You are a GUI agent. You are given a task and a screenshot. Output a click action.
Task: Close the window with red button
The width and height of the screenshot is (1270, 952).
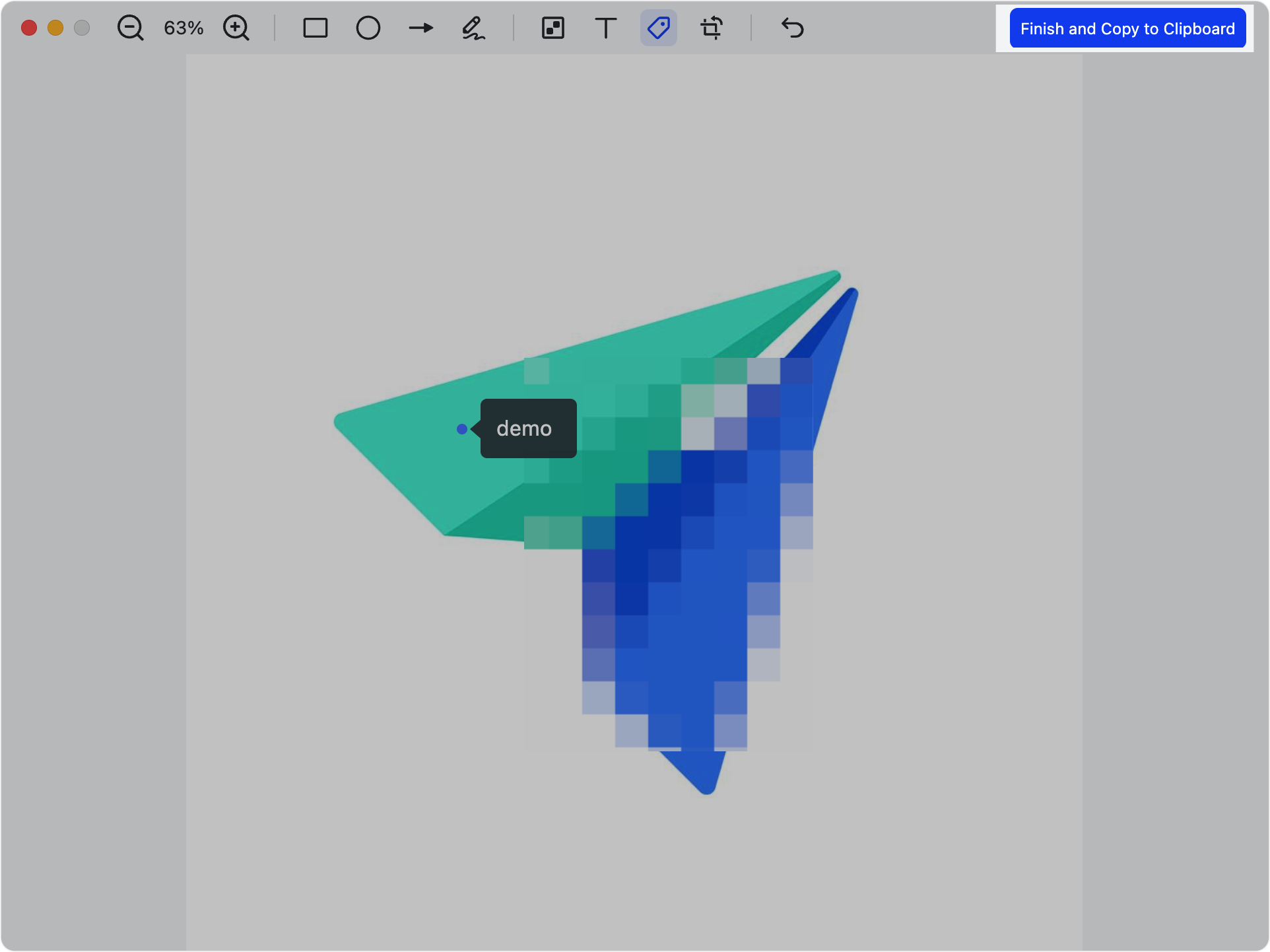pyautogui.click(x=29, y=28)
